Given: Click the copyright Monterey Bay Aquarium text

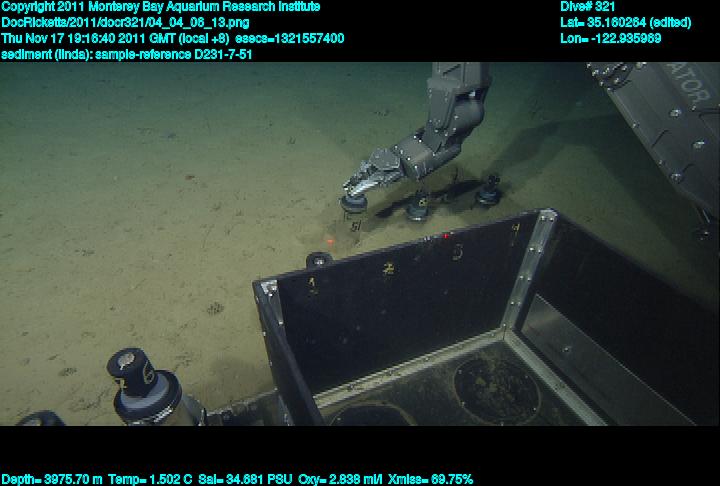Looking at the screenshot, I should (x=160, y=6).
